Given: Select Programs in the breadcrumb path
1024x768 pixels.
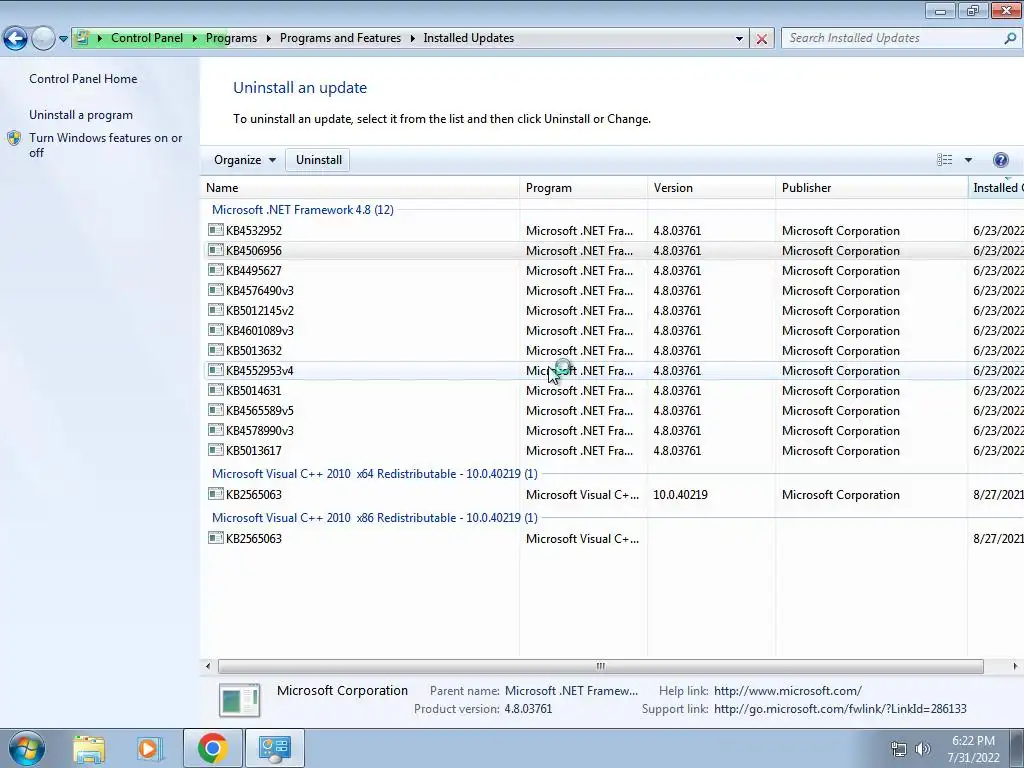Looking at the screenshot, I should [231, 38].
